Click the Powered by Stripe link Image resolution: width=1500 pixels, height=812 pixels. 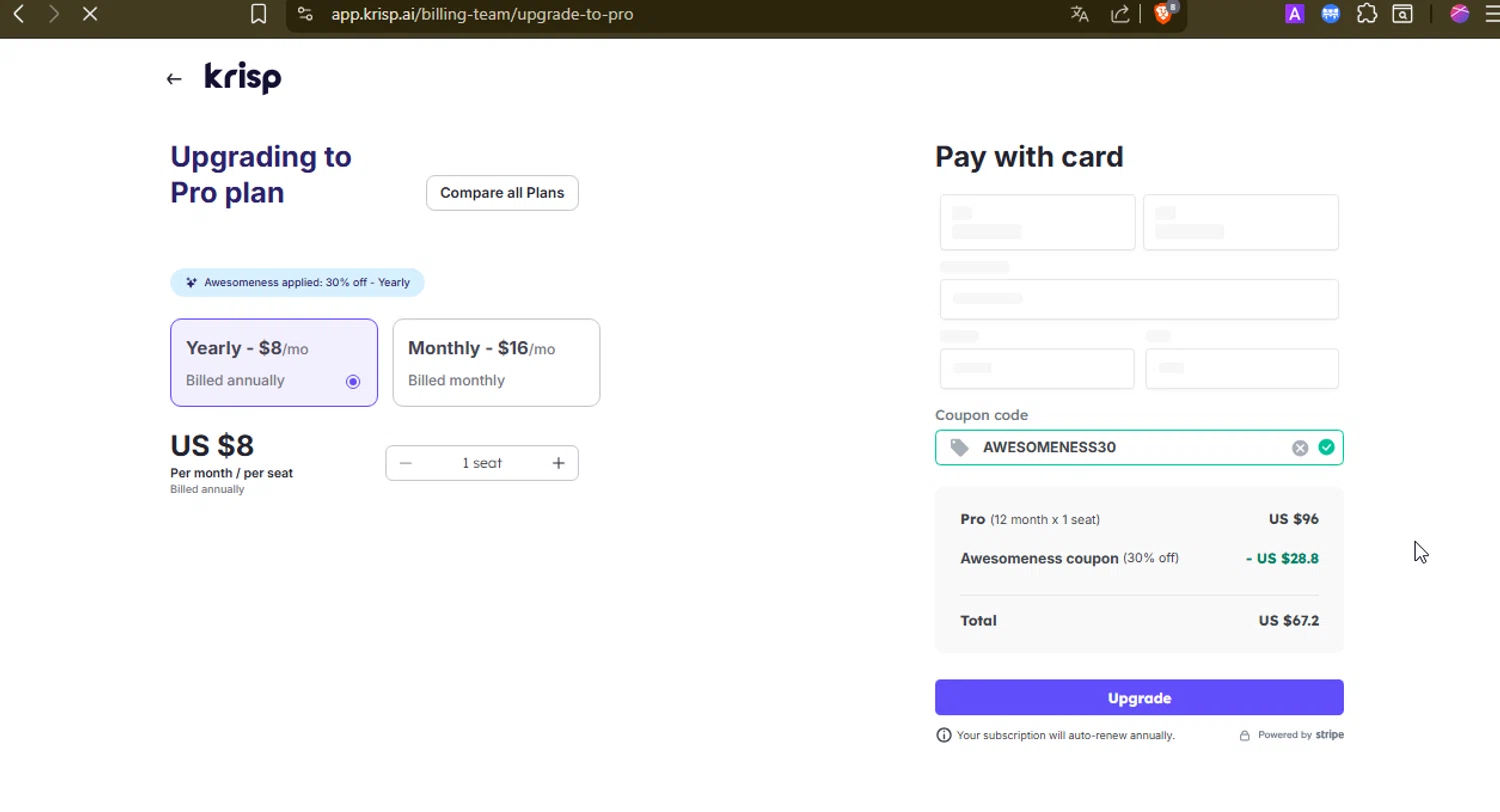1300,735
